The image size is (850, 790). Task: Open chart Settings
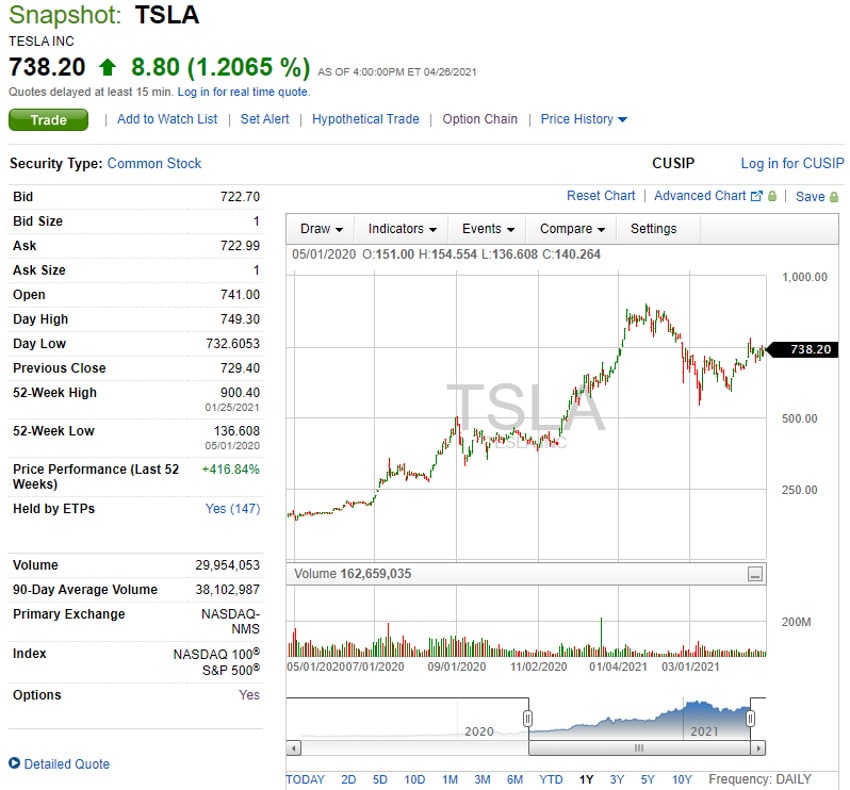tap(653, 229)
